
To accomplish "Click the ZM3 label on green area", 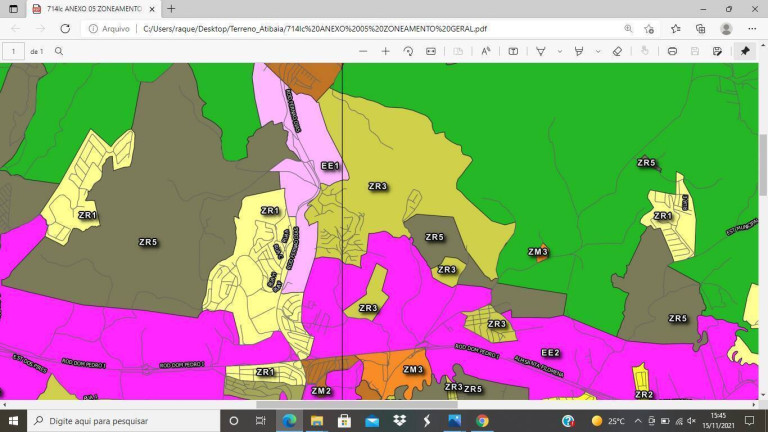I will (538, 252).
